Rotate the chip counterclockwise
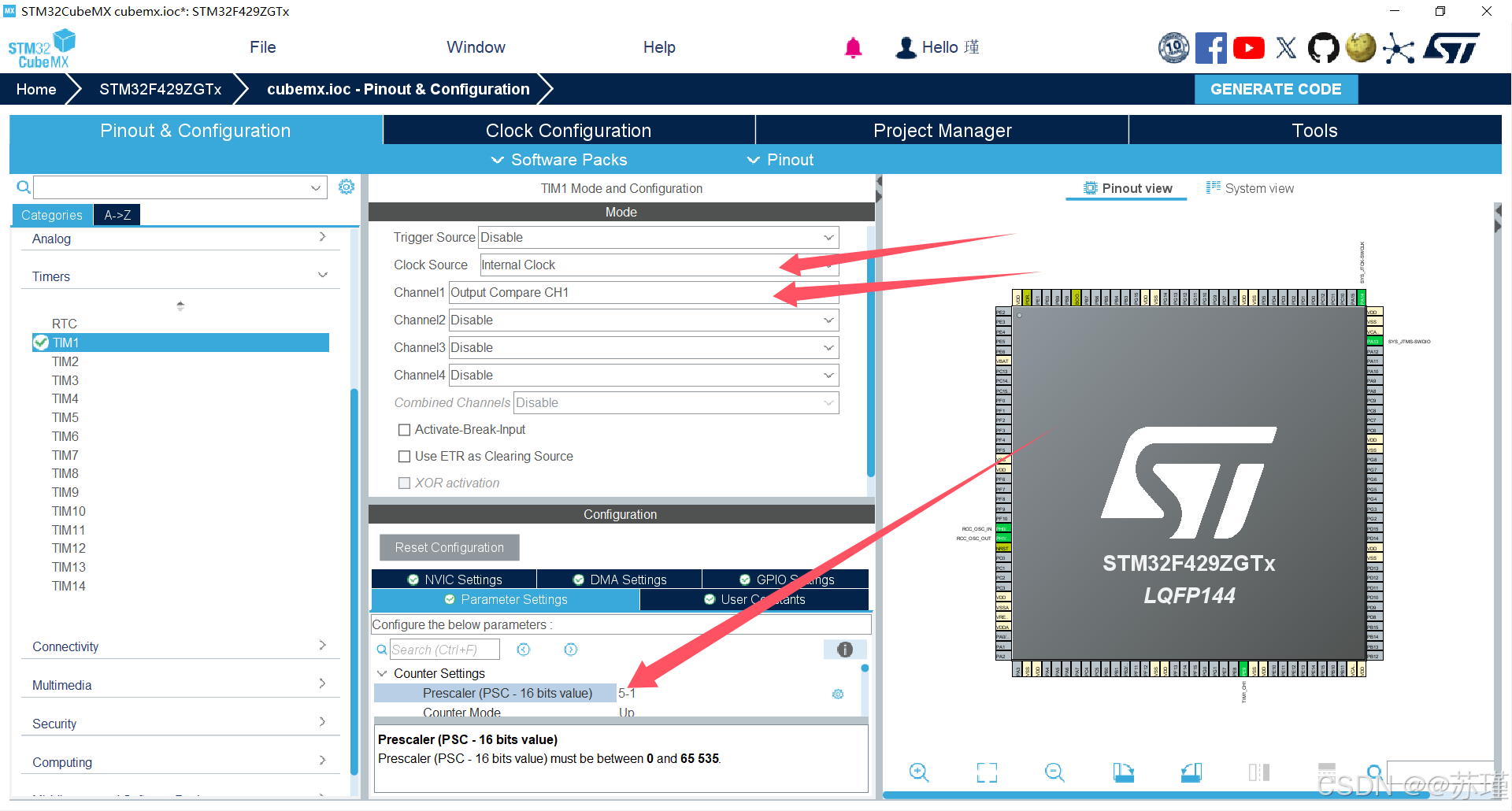 [1191, 772]
